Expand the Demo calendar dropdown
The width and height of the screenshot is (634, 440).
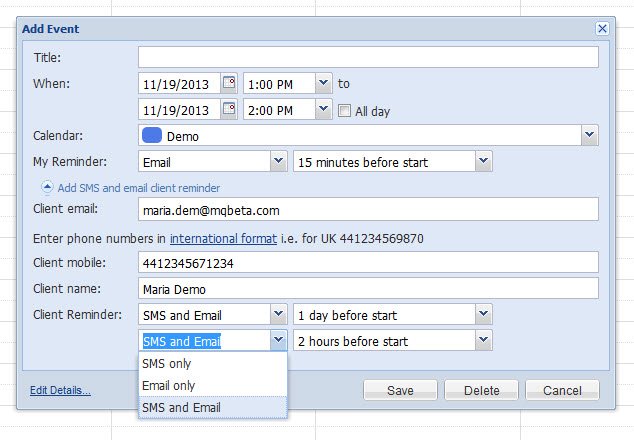590,135
